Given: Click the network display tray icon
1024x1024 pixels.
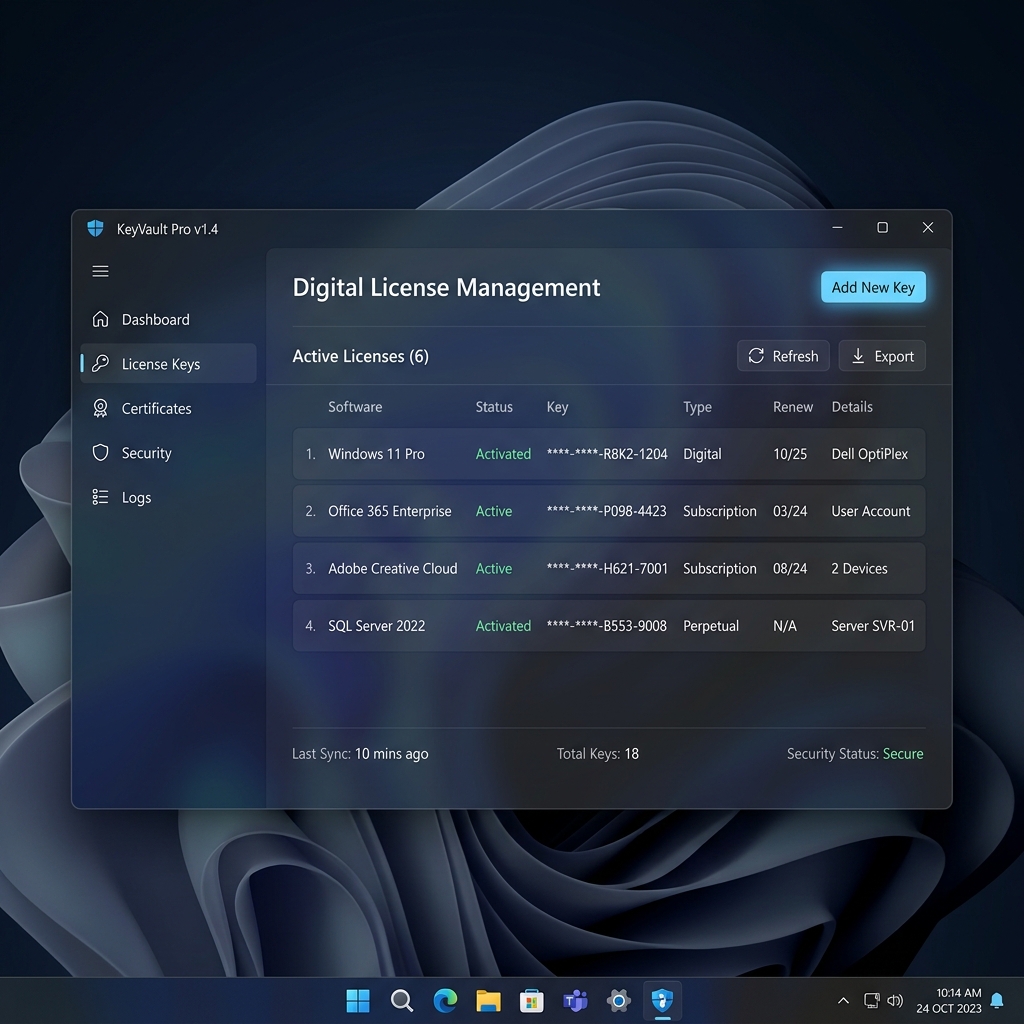Looking at the screenshot, I should click(x=871, y=1000).
